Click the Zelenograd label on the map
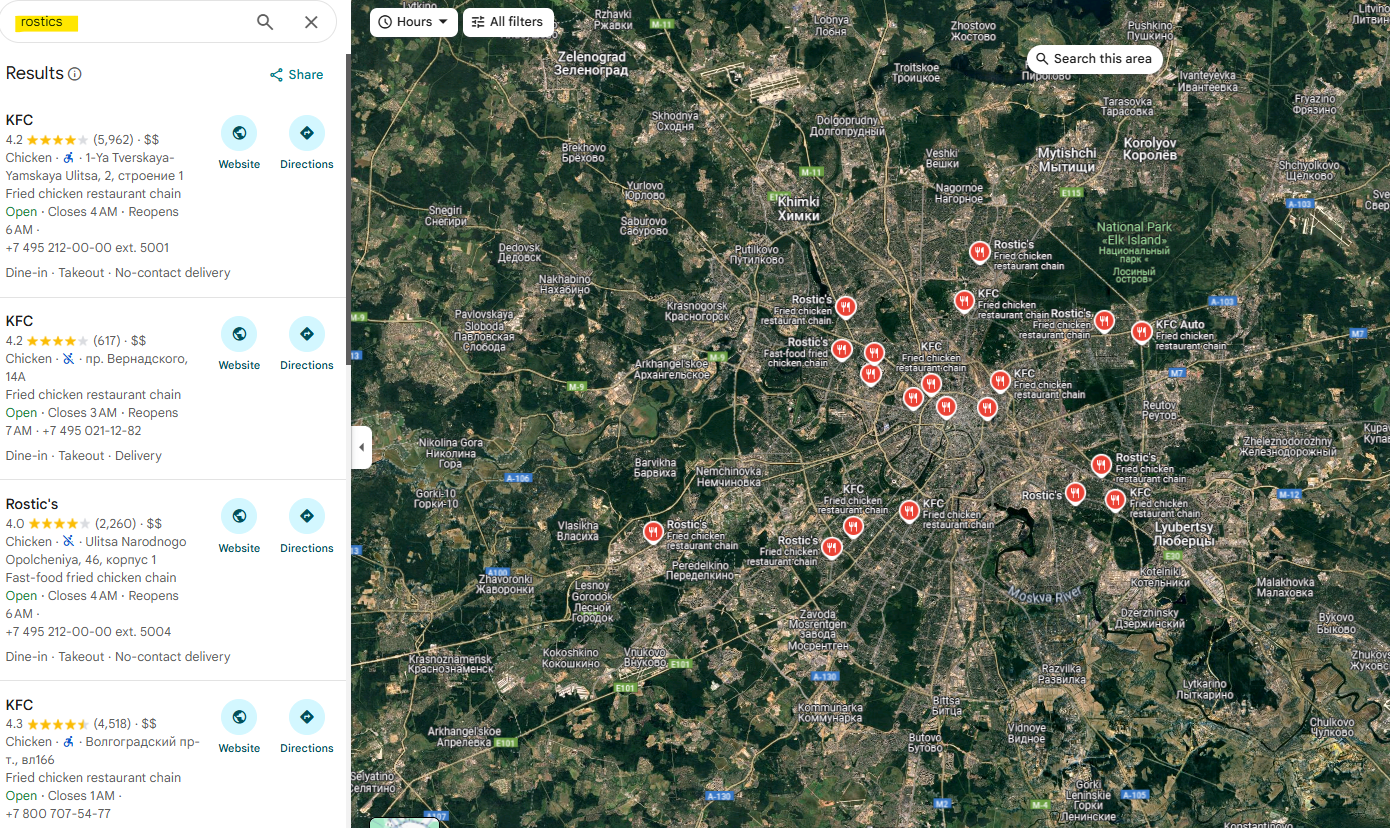 click(x=593, y=64)
